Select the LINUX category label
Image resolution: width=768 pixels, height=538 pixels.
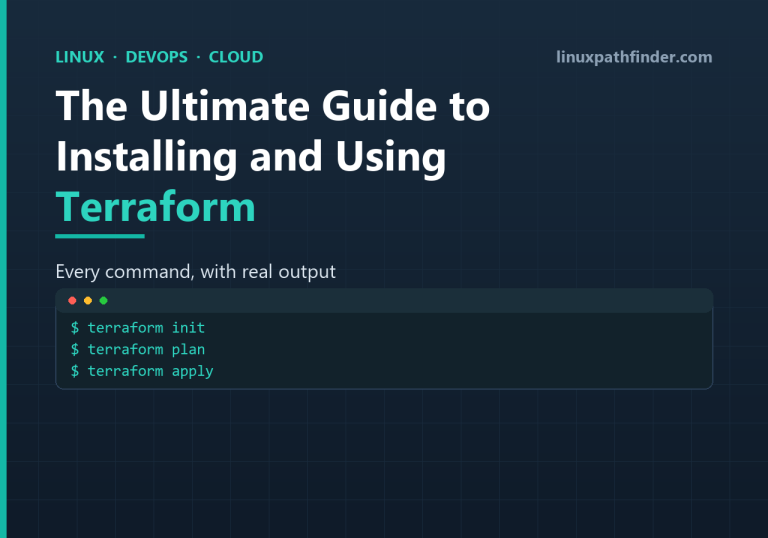click(x=80, y=57)
